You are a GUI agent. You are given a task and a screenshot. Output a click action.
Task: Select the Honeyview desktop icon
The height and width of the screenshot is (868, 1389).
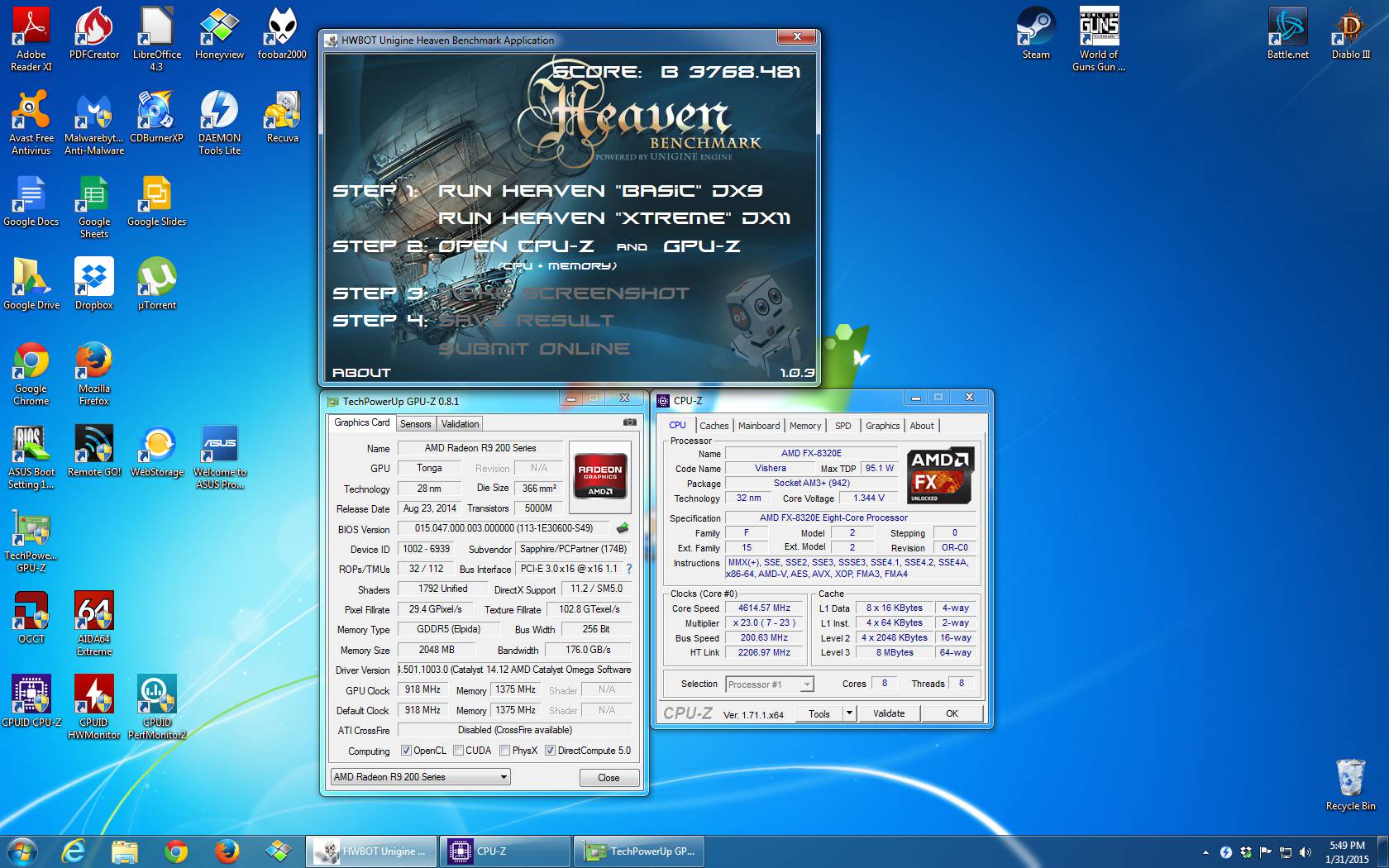point(219,33)
